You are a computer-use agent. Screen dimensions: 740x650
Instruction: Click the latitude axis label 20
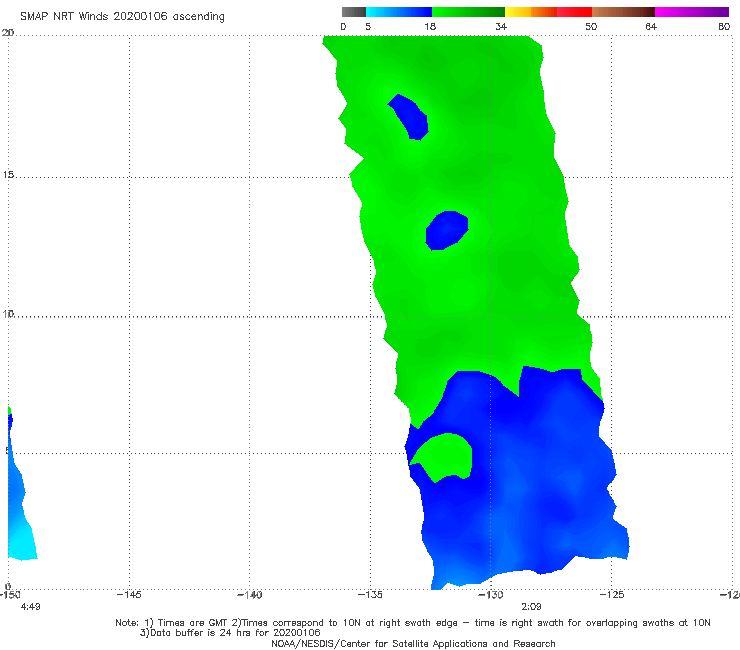(8, 32)
